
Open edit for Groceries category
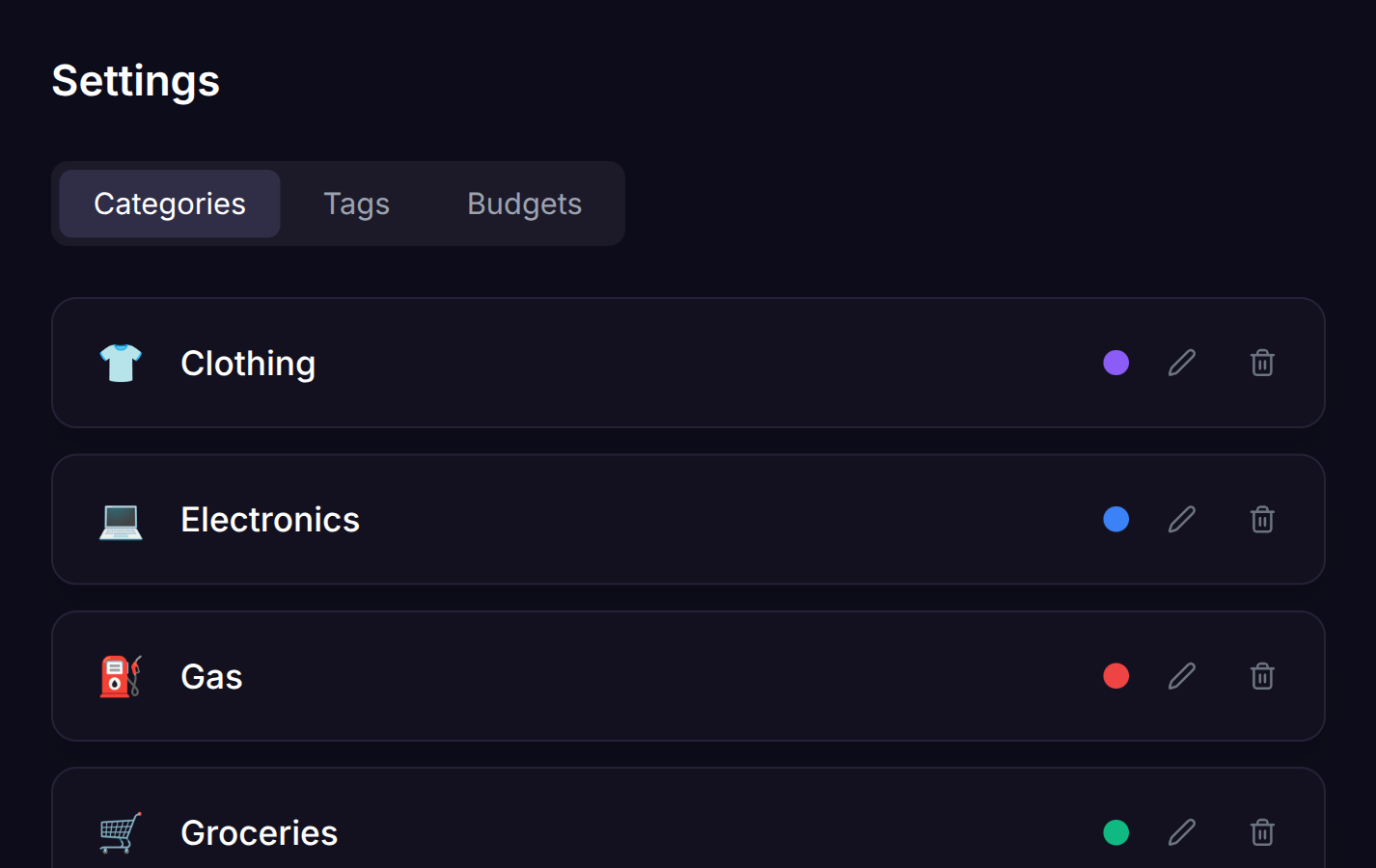pyautogui.click(x=1182, y=832)
